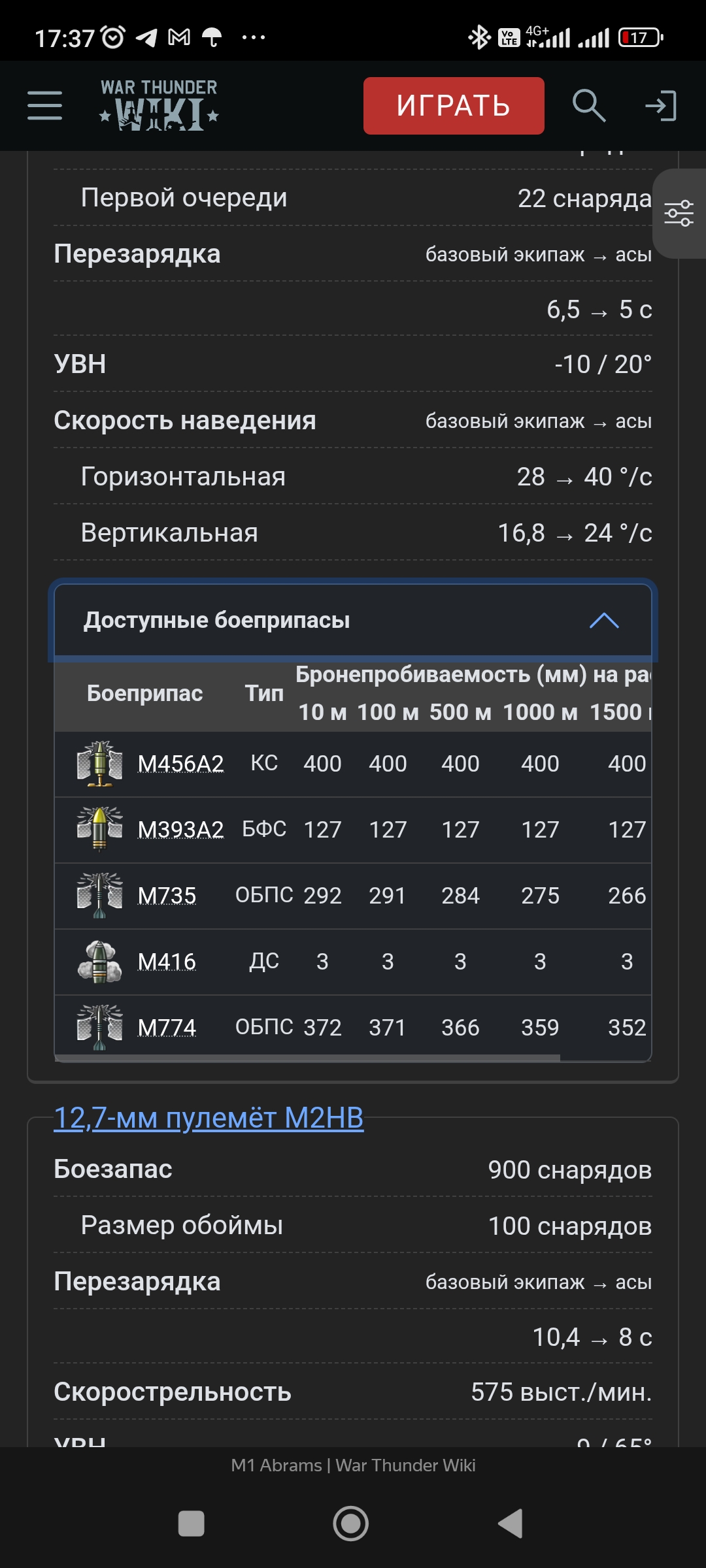Collapse the Доступные боеприпасы section
Viewport: 706px width, 1568px height.
click(x=217, y=620)
